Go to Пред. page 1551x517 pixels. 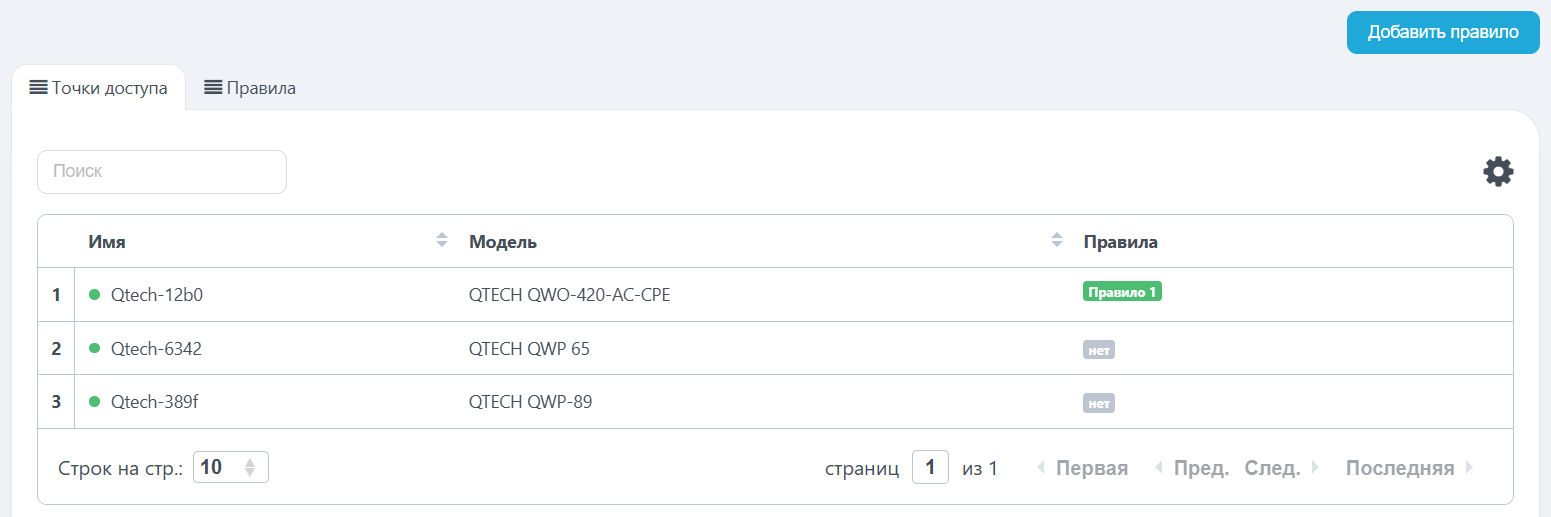tap(1192, 468)
